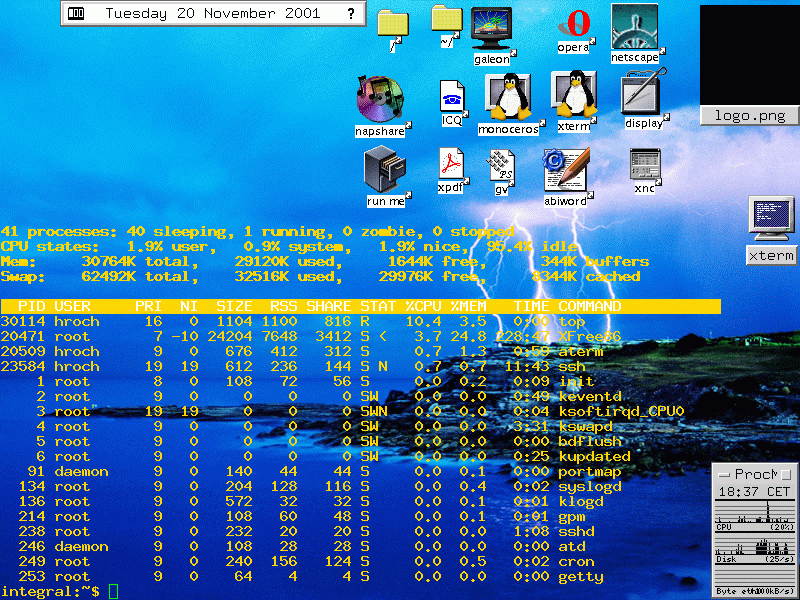This screenshot has height=600, width=800.
Task: Click the netscape ship wheel icon
Action: [634, 26]
